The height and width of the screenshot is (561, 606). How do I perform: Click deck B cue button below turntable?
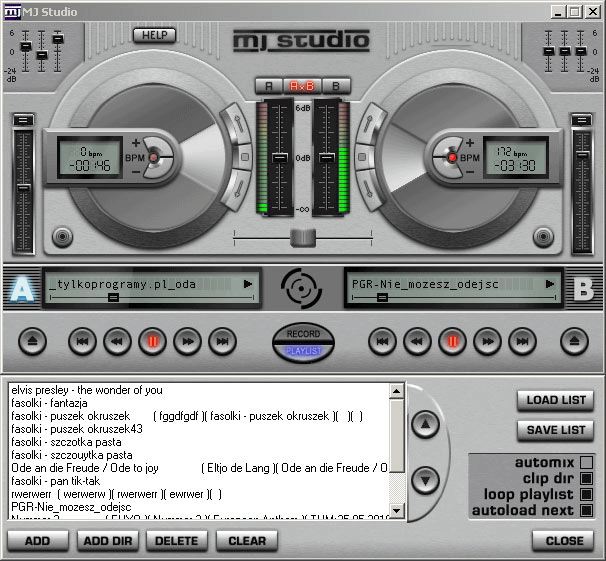(x=543, y=236)
